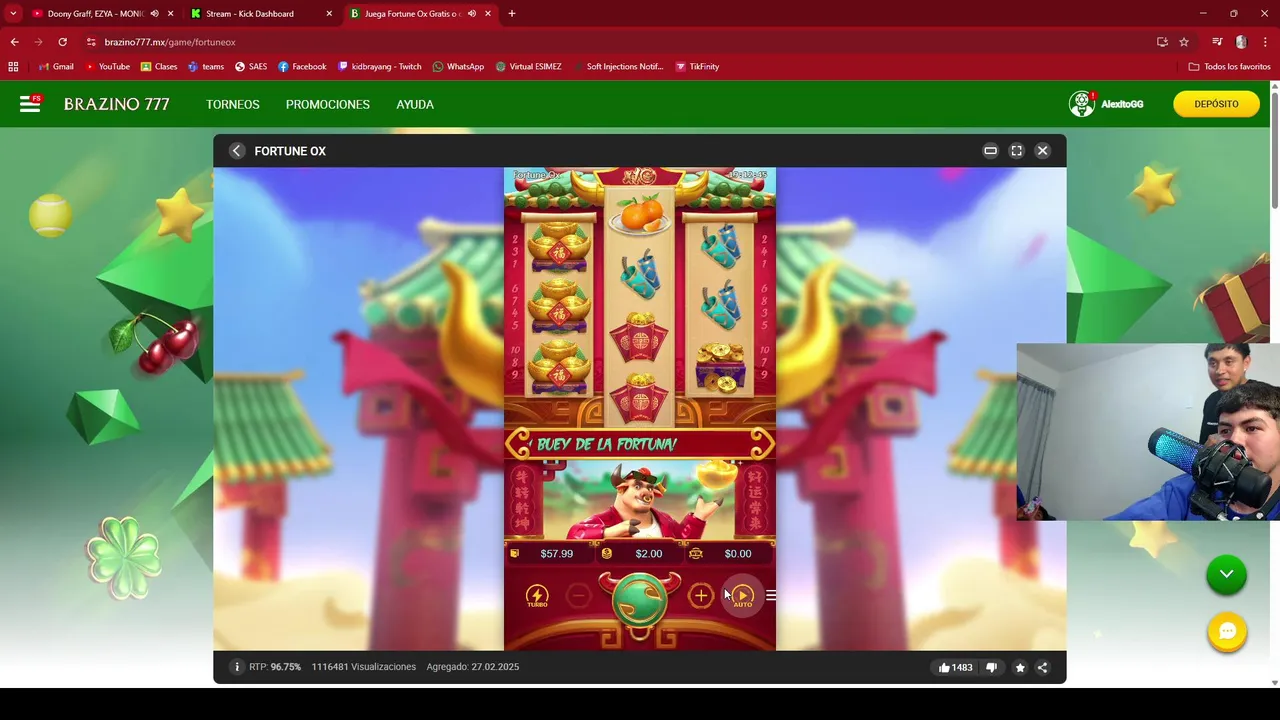1280x720 pixels.
Task: Share the Fortune Ox game
Action: (x=1042, y=667)
